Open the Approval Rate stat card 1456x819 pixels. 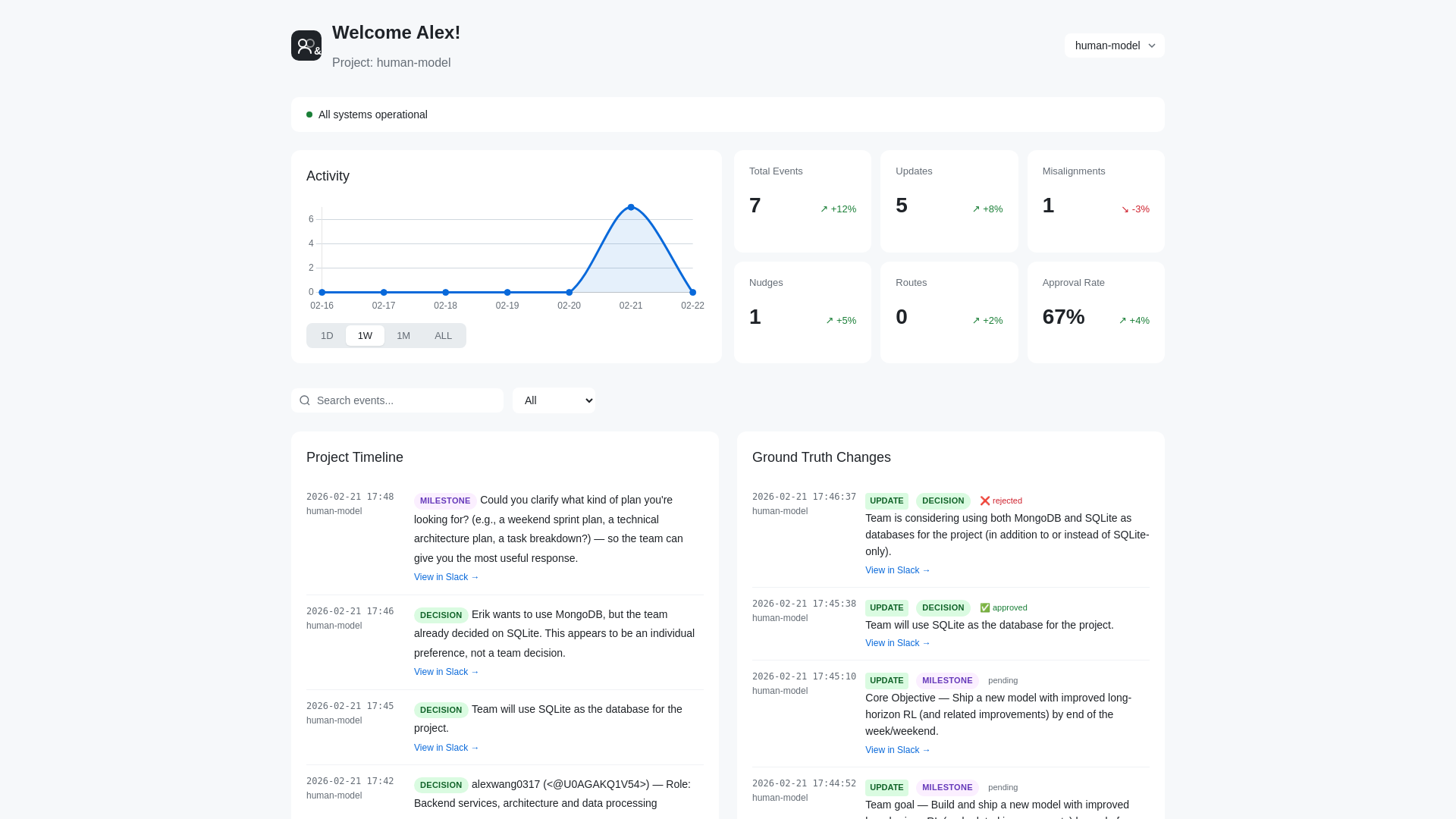(1096, 312)
